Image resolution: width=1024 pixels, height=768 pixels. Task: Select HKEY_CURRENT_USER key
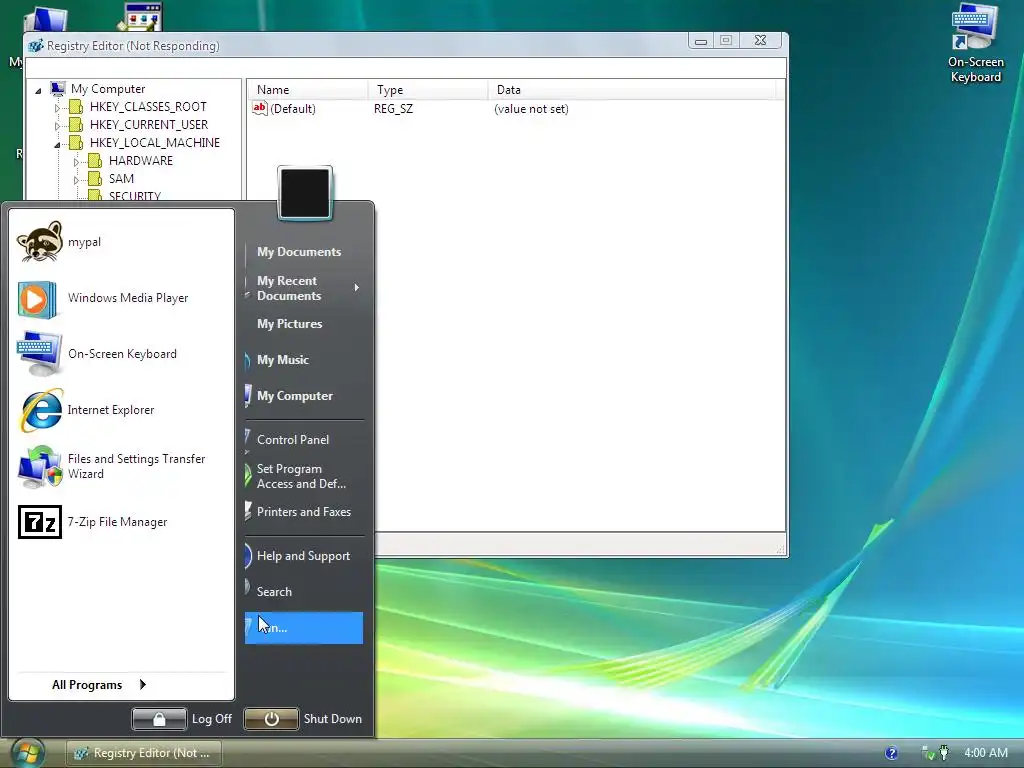click(x=149, y=125)
